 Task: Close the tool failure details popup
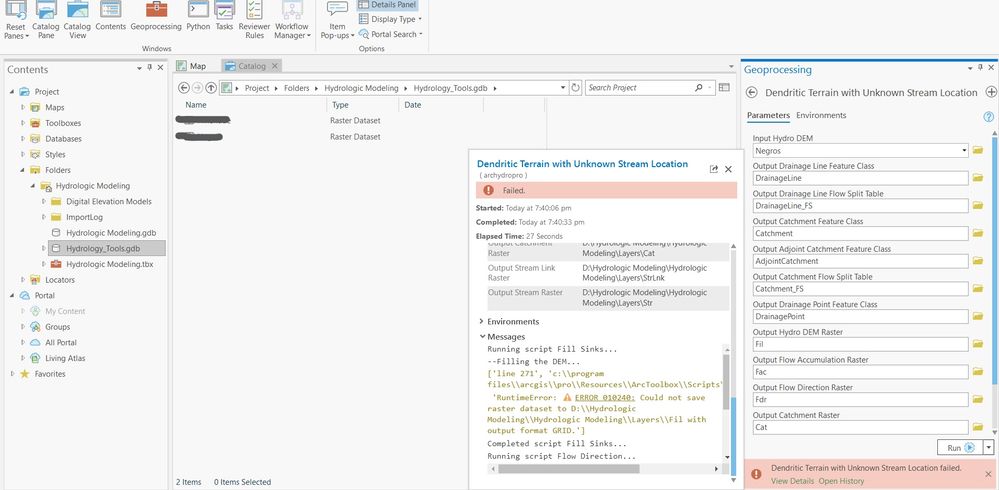728,169
